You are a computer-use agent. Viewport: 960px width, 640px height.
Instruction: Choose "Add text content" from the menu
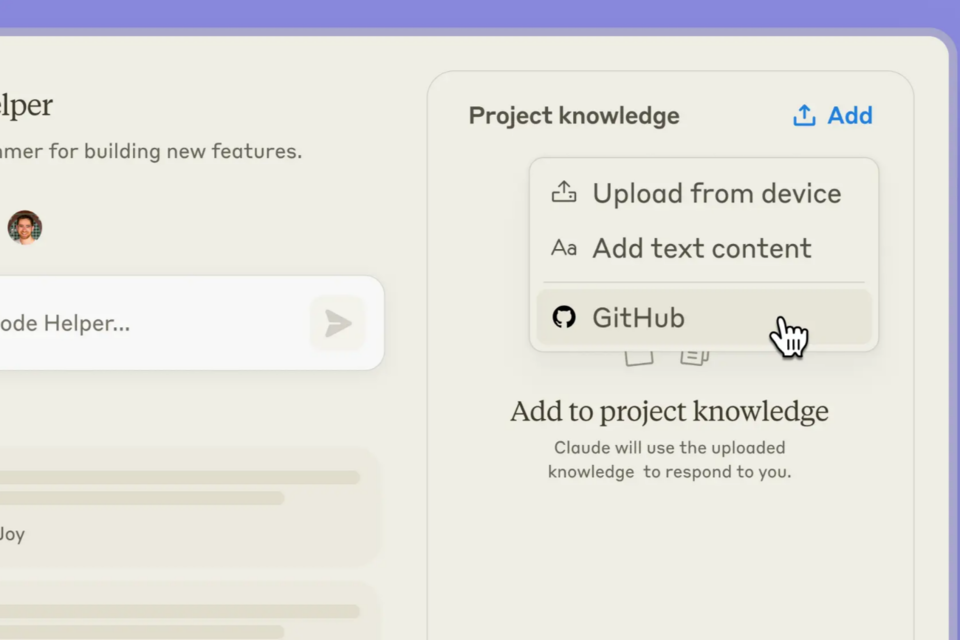coord(701,248)
